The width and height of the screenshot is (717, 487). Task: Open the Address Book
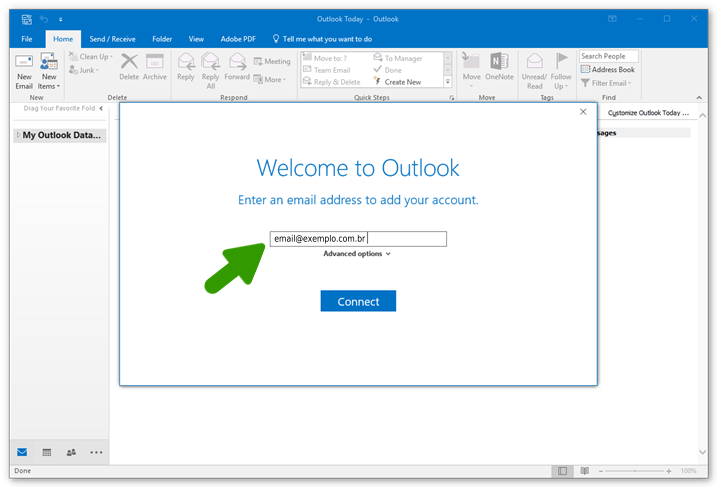tap(612, 70)
